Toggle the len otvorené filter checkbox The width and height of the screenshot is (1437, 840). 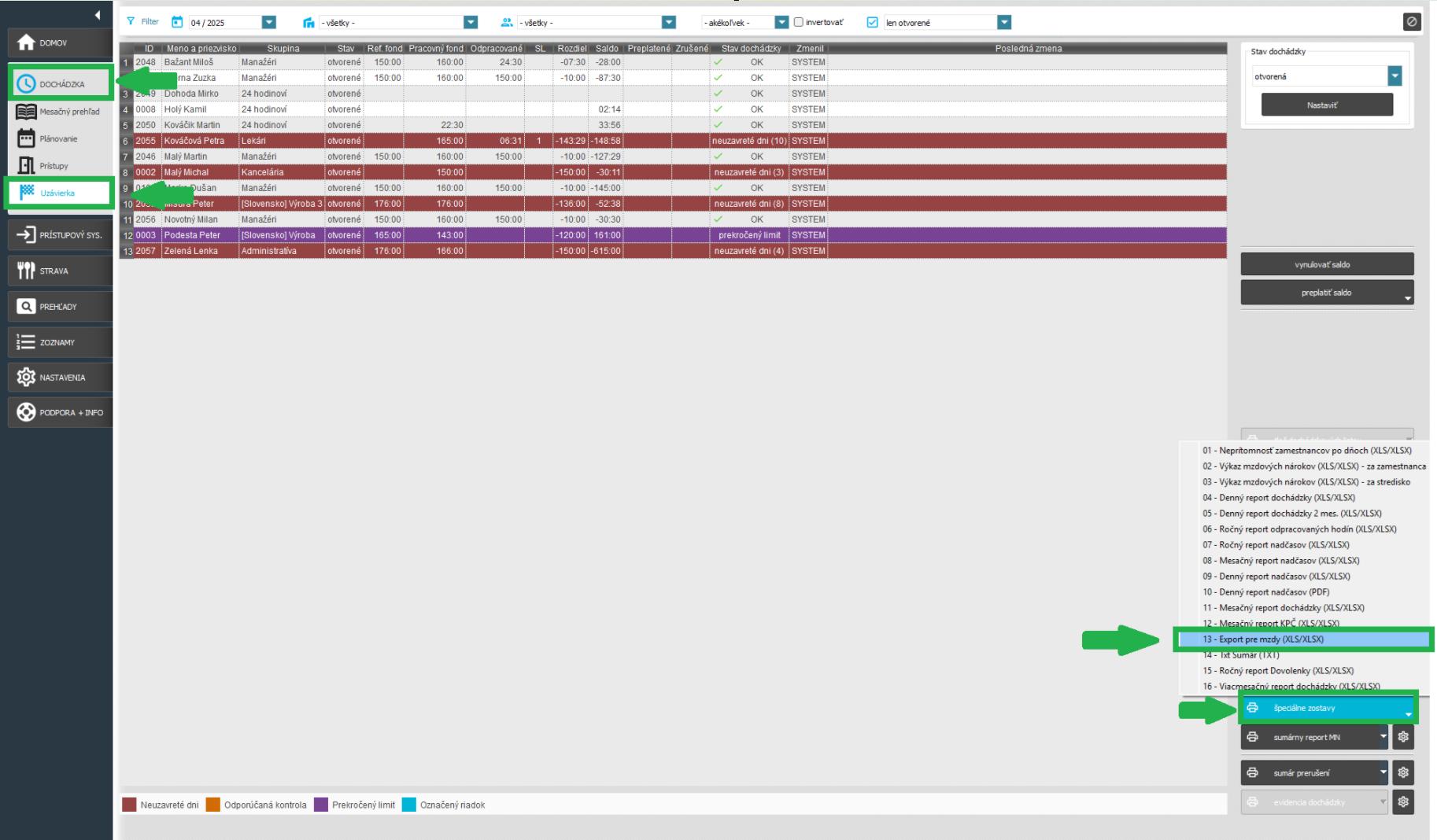click(x=872, y=22)
